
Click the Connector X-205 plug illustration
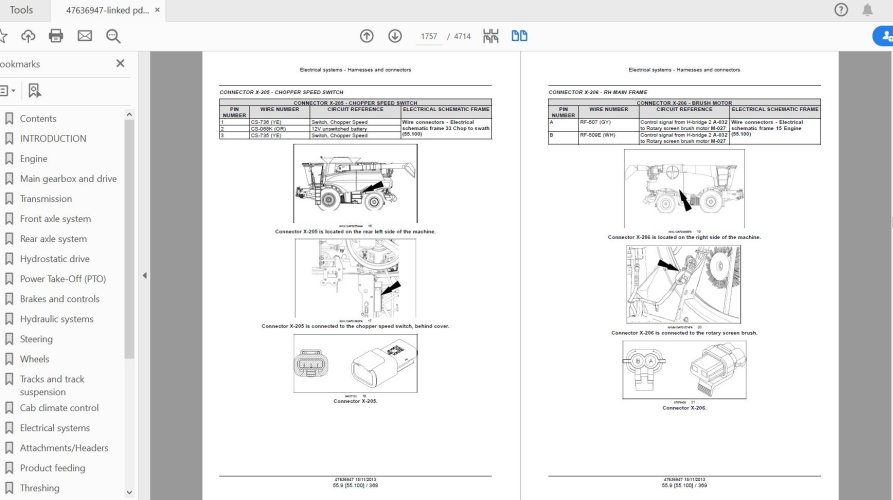point(355,363)
